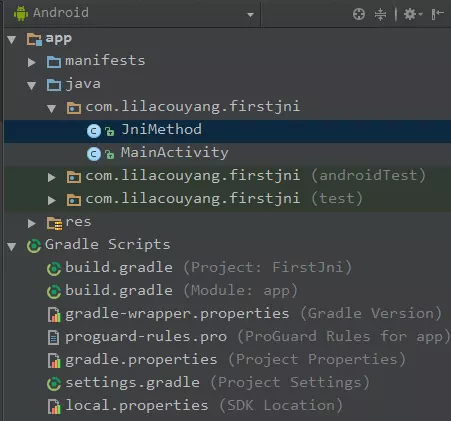Collapse the java folder
The image size is (451, 421).
pyautogui.click(x=32, y=86)
